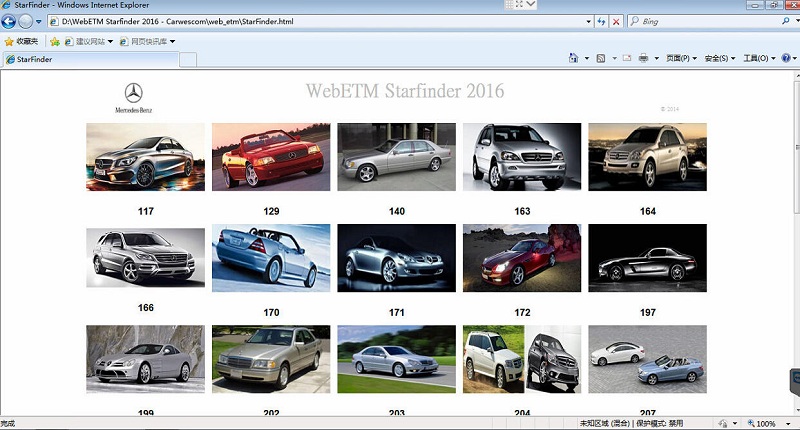The height and width of the screenshot is (430, 800).
Task: Open the 工具(O) tools menu
Action: 759,58
